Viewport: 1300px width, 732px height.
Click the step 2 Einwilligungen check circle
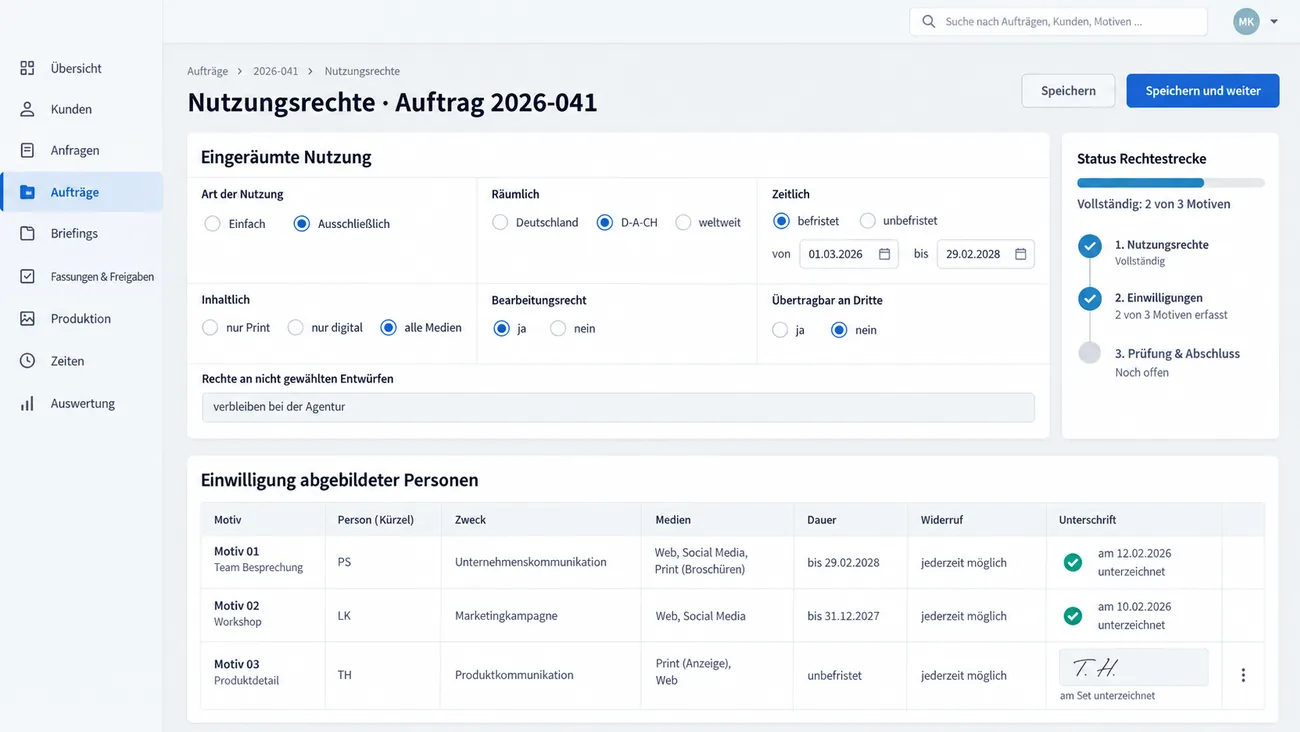1090,299
